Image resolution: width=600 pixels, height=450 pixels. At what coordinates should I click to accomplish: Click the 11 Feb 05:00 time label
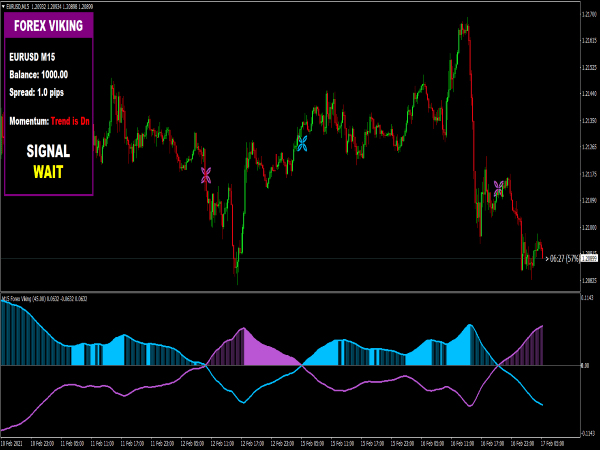click(72, 443)
